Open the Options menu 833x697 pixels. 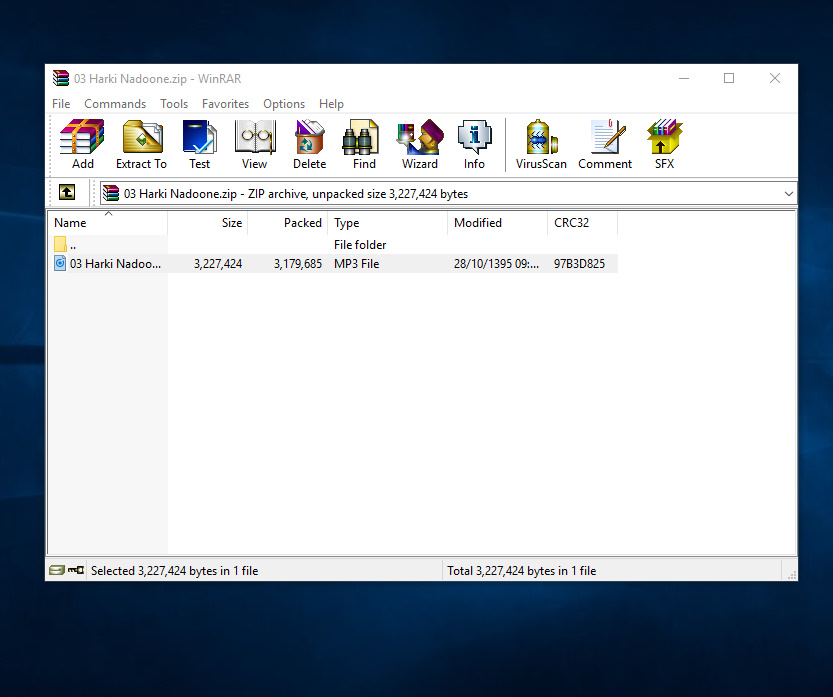coord(284,104)
